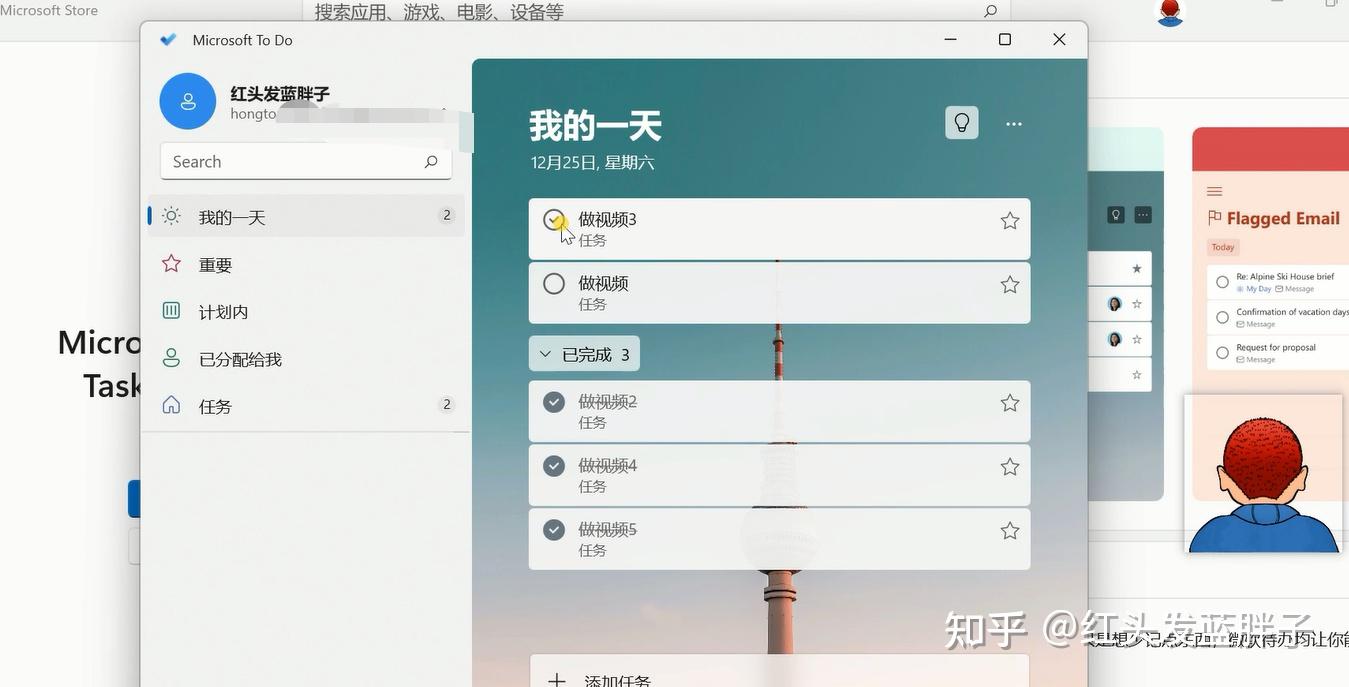Screen dimensions: 1349x687
Task: Select task title 做视频3
Action: click(x=607, y=219)
